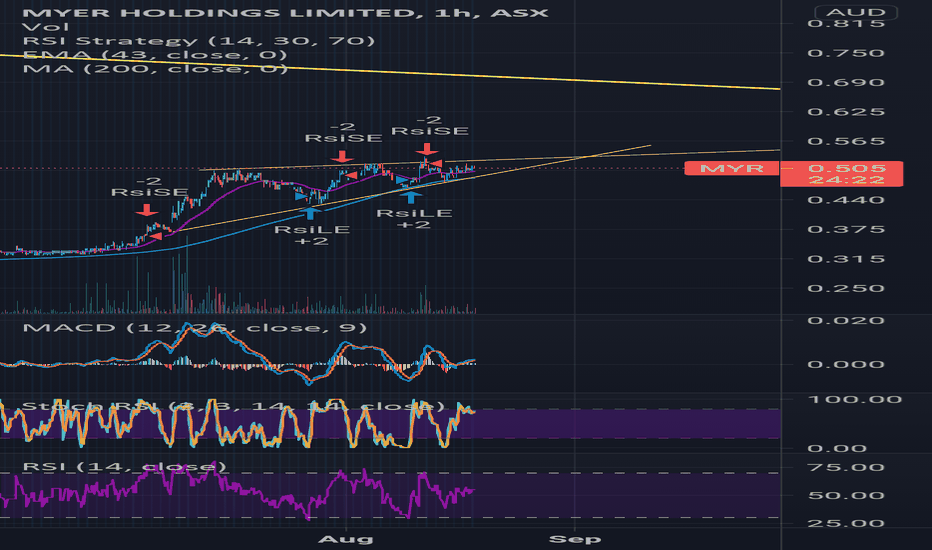Screen dimensions: 932x550
Task: Click the 25.00 RSI axis label
Action: tap(846, 523)
